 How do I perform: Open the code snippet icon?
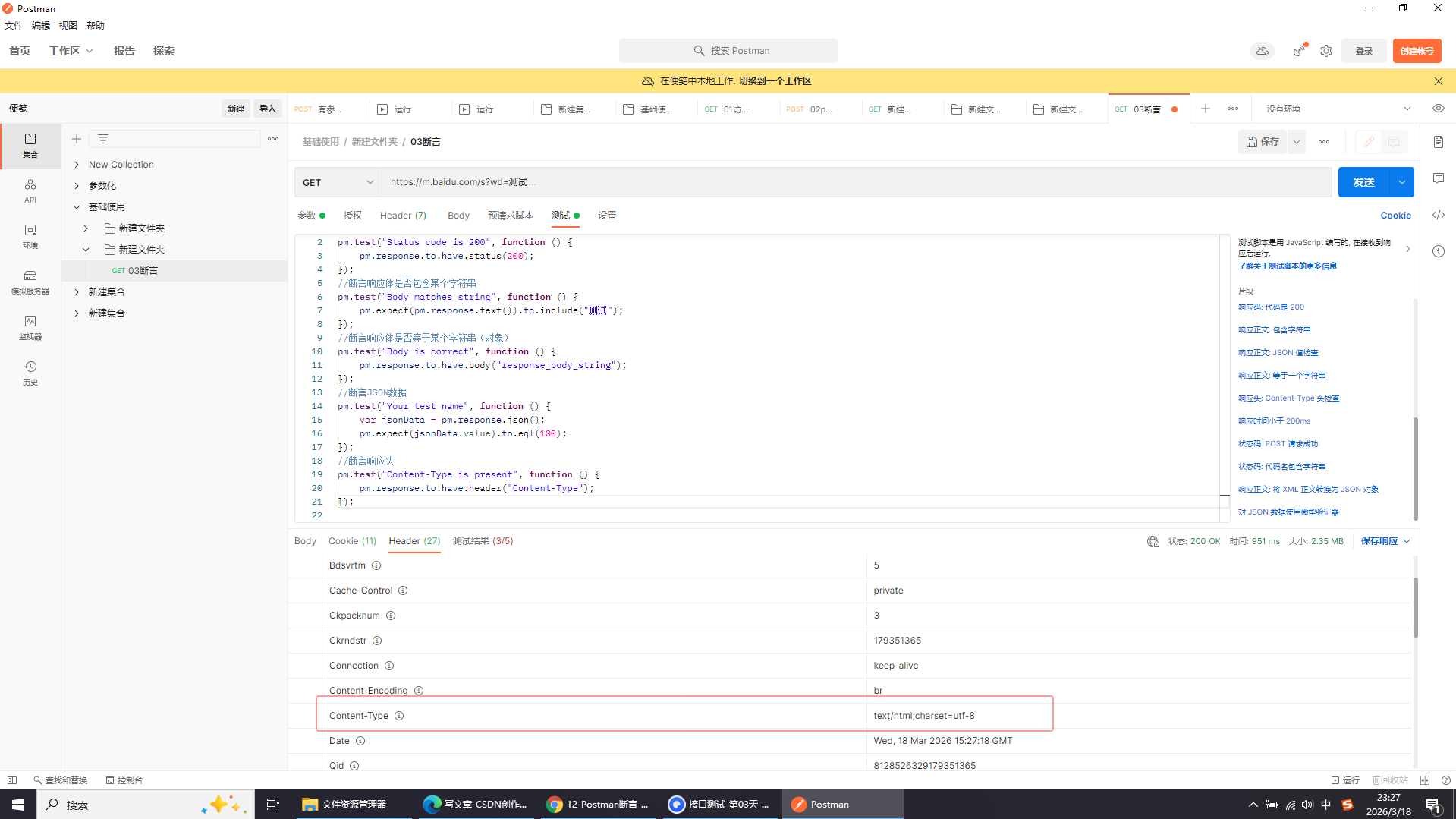point(1439,215)
